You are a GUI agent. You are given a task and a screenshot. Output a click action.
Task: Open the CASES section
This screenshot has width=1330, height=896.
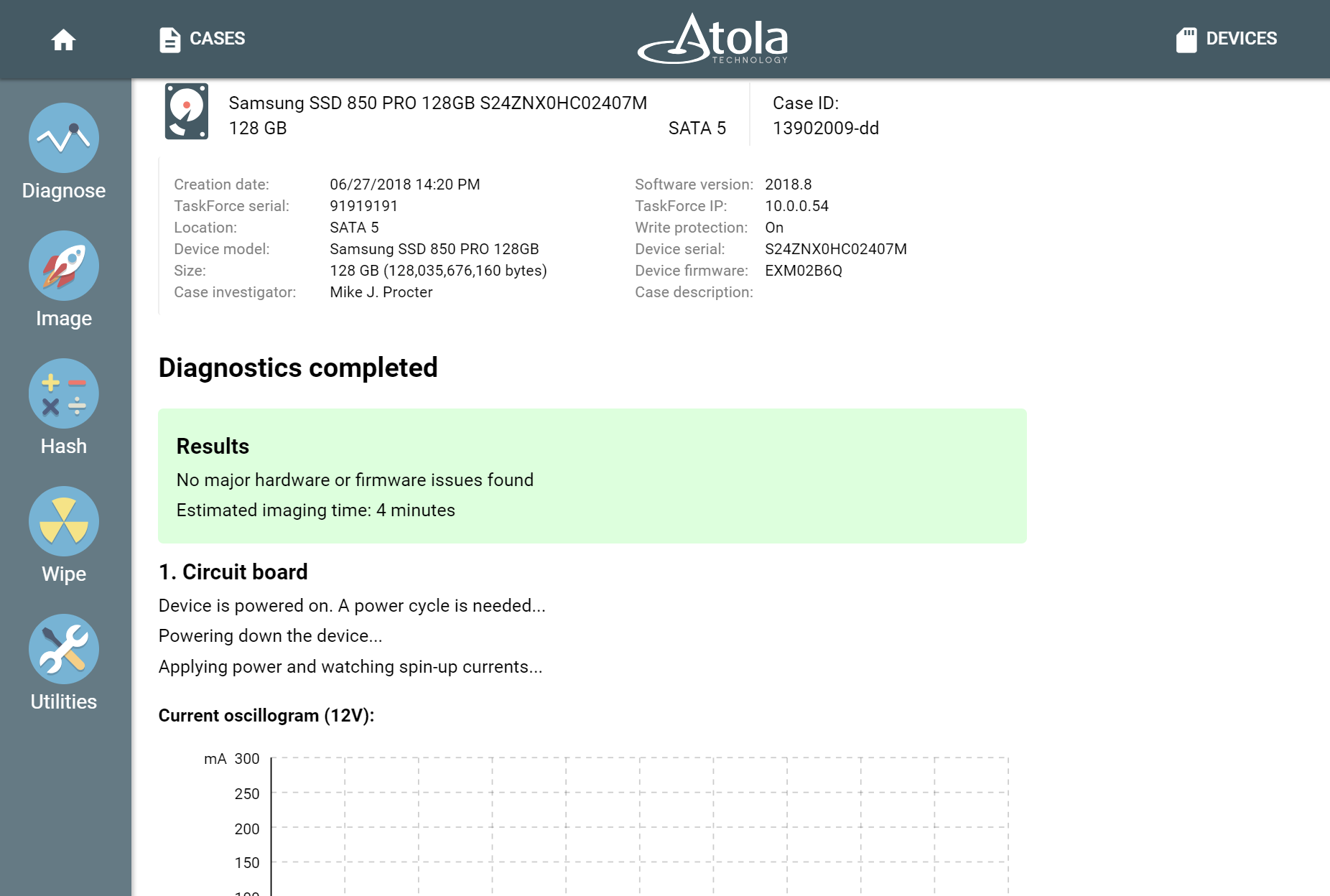coord(216,38)
